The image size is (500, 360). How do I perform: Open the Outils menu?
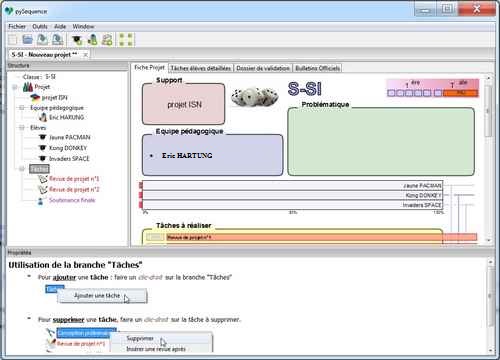coord(40,26)
